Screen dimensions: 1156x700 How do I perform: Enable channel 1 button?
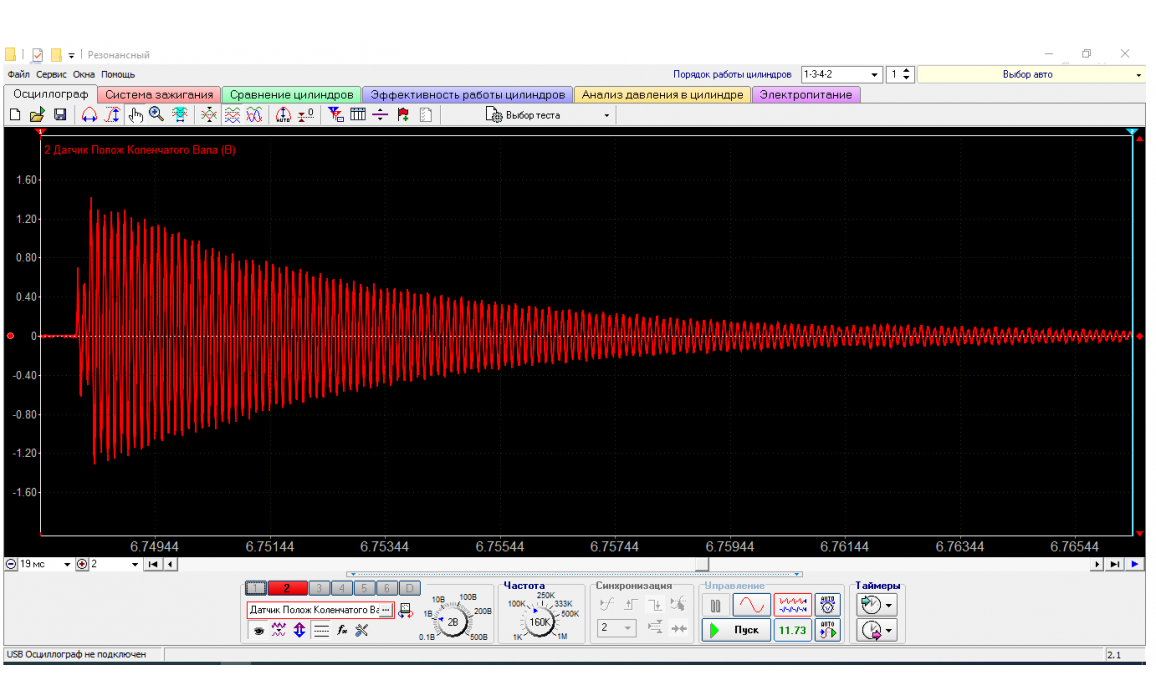click(x=255, y=588)
